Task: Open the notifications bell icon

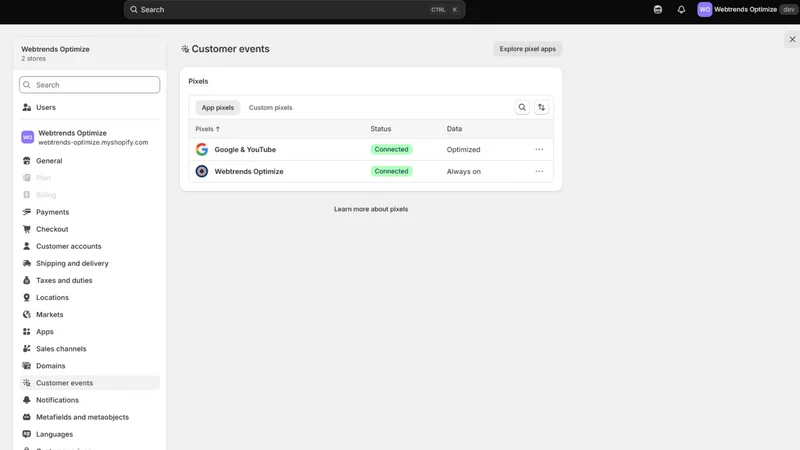Action: click(x=681, y=10)
